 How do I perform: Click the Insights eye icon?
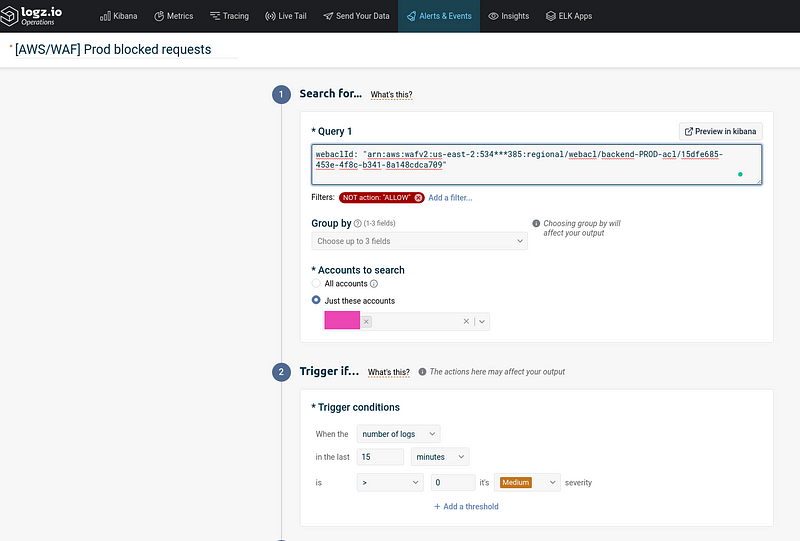[x=493, y=16]
